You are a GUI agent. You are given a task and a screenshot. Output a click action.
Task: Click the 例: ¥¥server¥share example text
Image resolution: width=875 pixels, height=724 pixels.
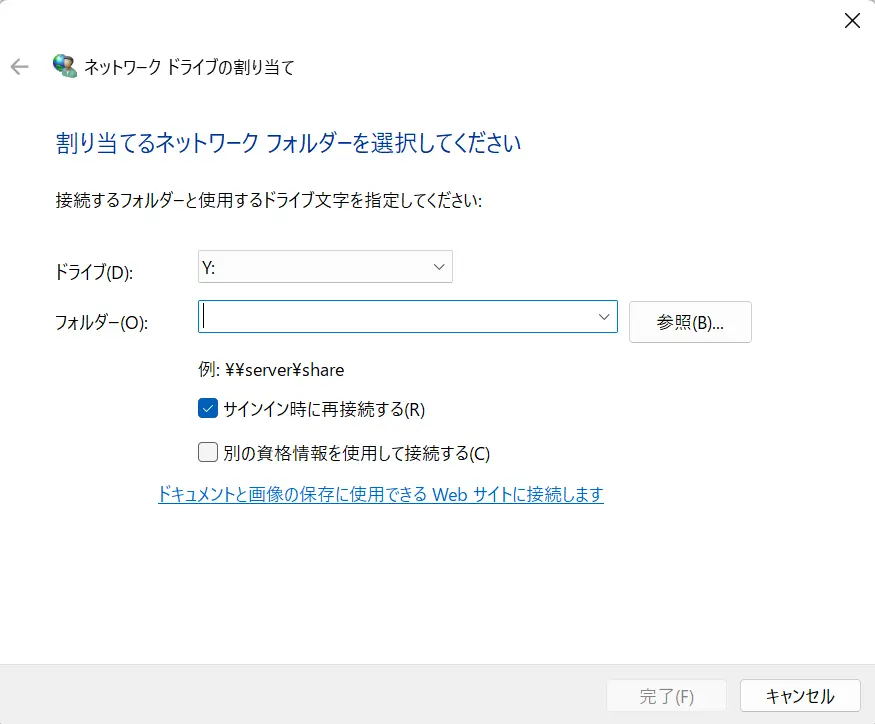pyautogui.click(x=271, y=370)
